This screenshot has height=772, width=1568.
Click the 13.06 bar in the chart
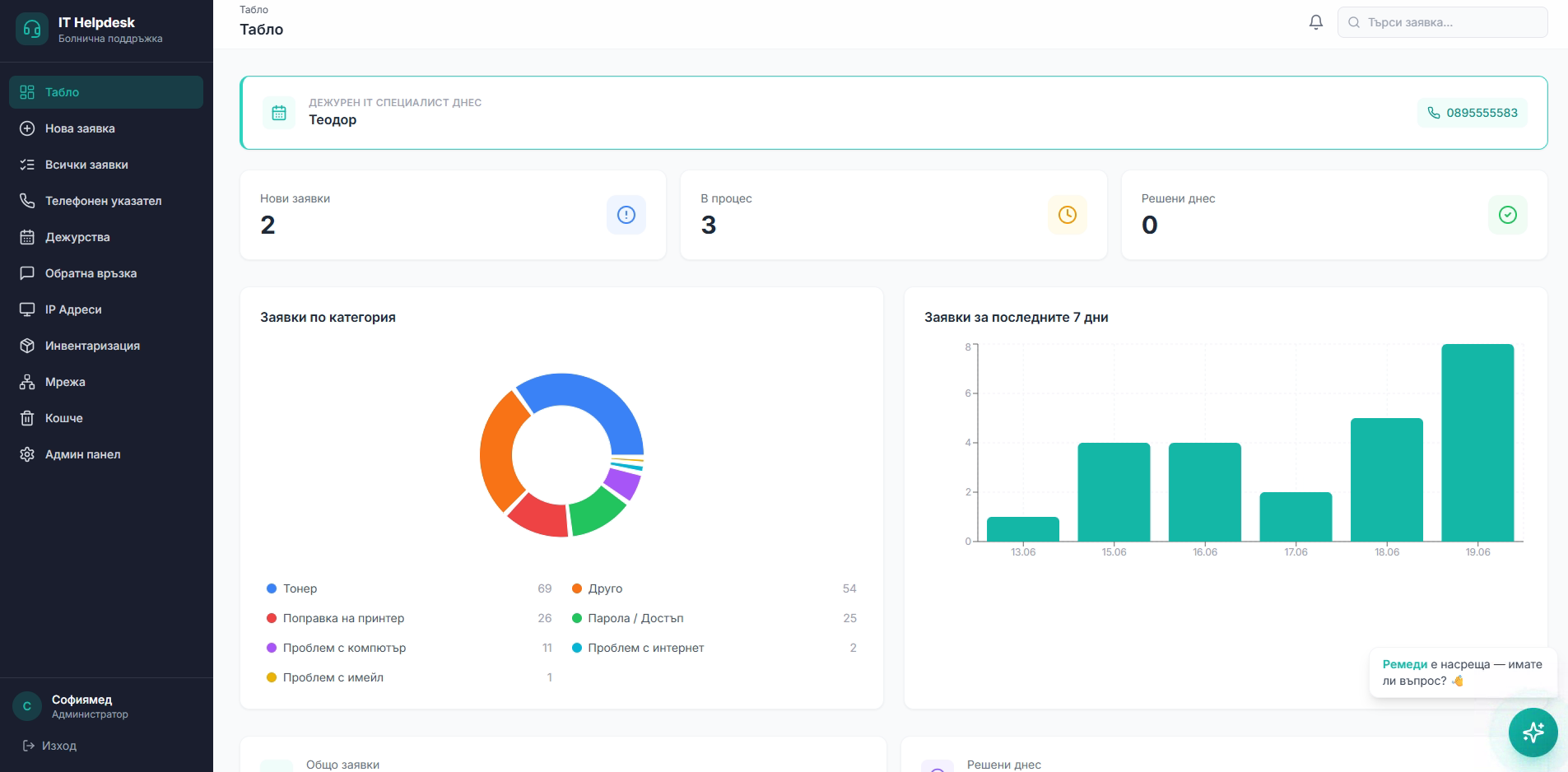tap(1023, 529)
